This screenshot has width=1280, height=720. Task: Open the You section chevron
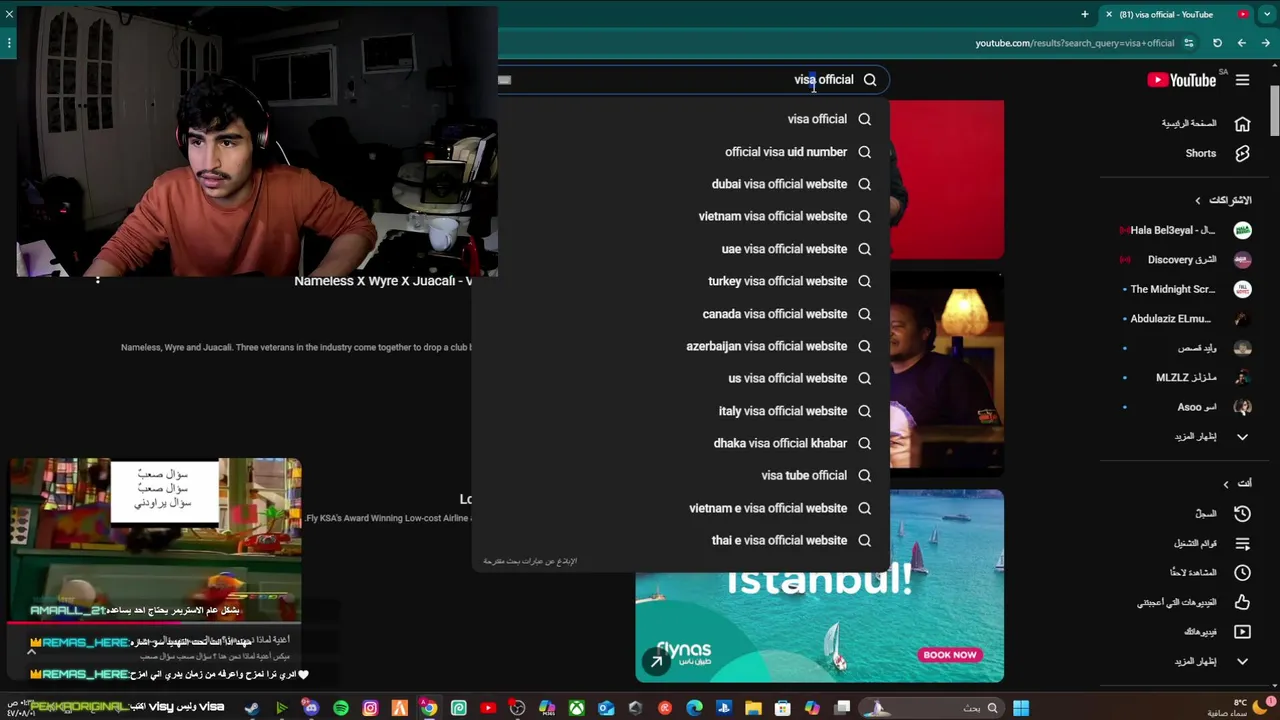click(1226, 484)
